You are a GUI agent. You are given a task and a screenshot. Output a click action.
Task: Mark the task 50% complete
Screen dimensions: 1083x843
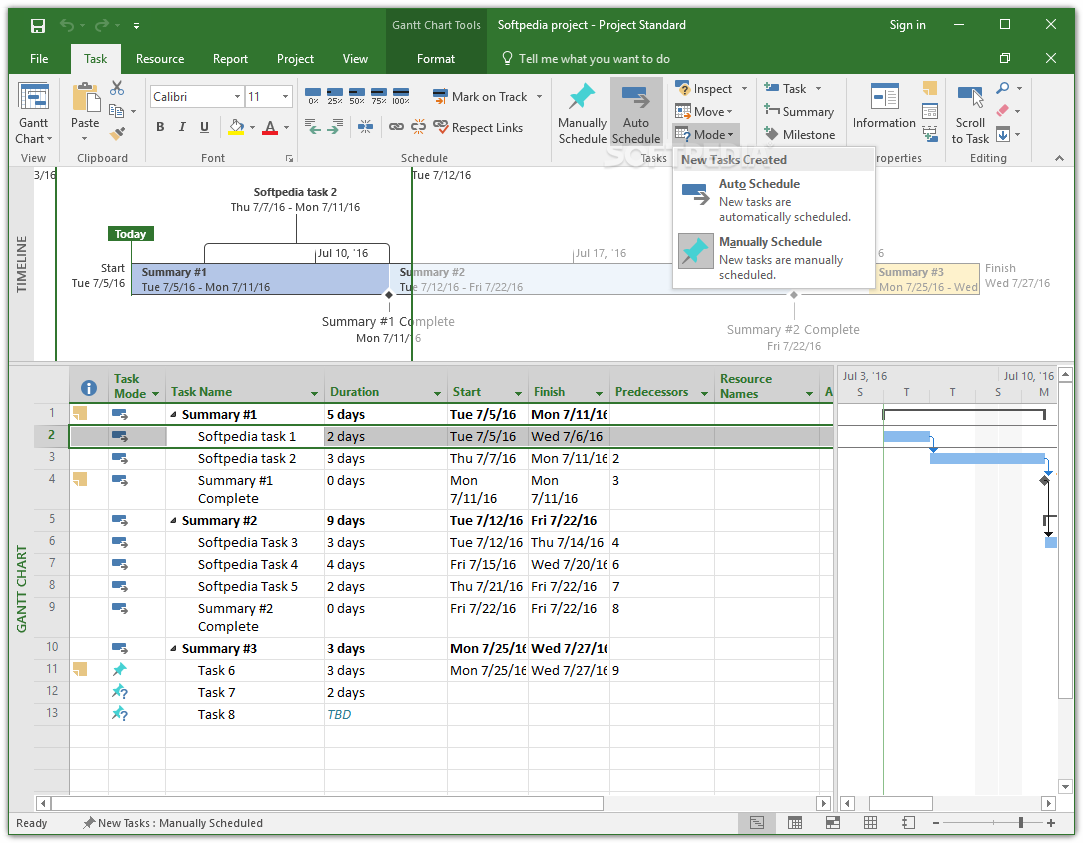(357, 96)
